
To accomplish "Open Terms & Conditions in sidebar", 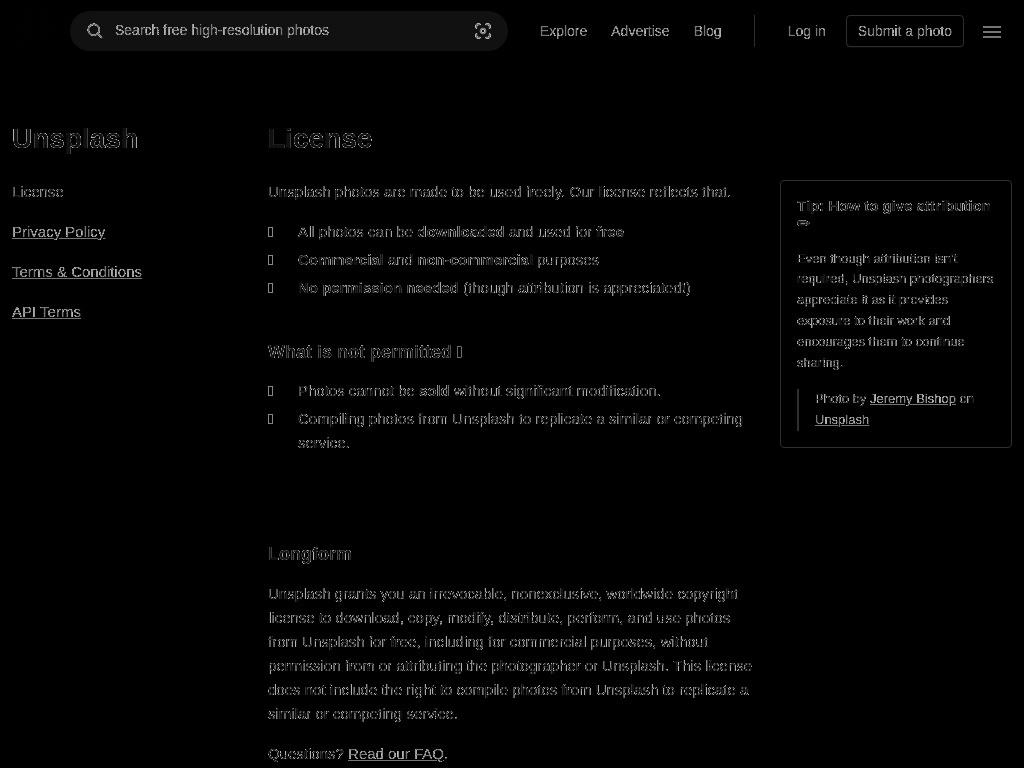I will coord(76,272).
